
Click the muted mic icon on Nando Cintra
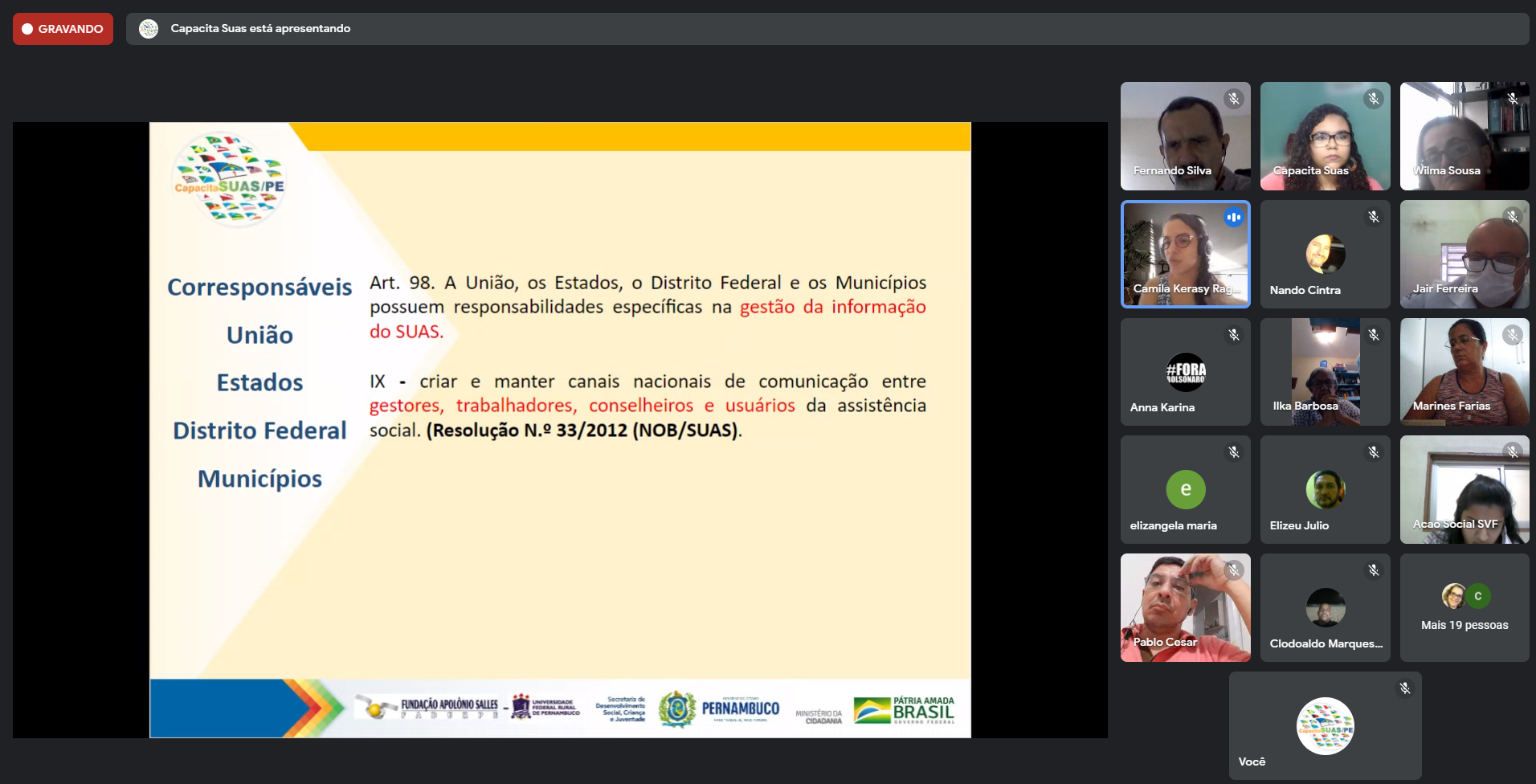point(1373,217)
